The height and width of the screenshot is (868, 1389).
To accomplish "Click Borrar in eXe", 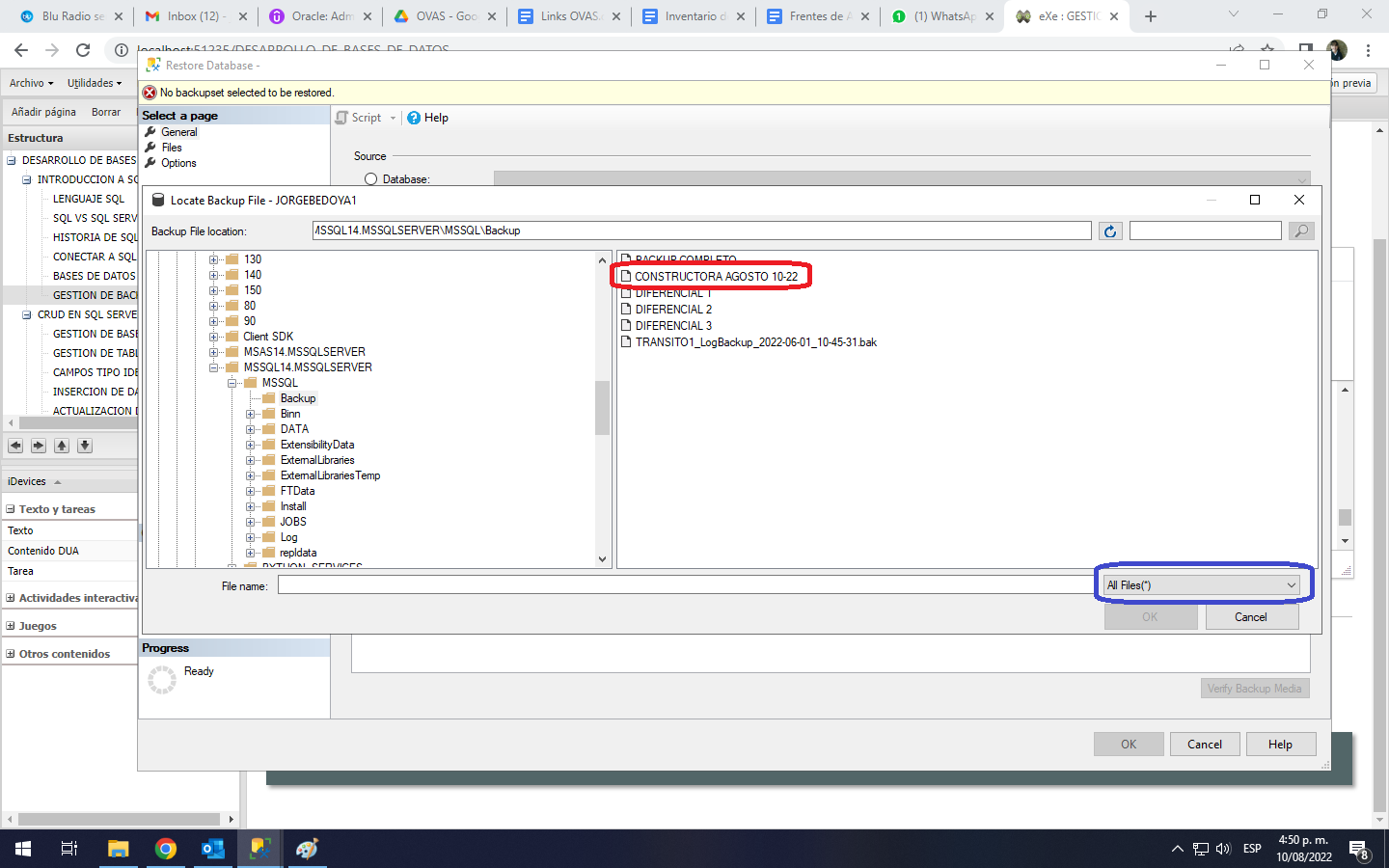I will pos(106,112).
